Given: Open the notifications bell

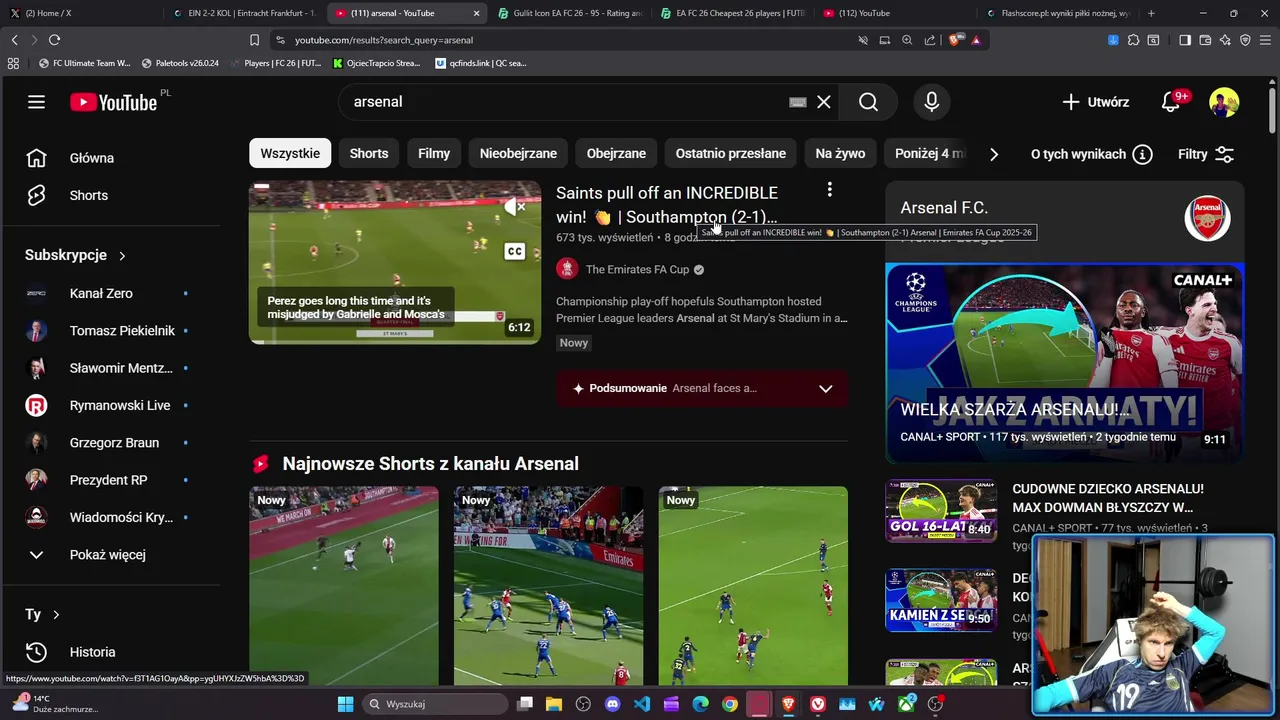Looking at the screenshot, I should coord(1171,102).
